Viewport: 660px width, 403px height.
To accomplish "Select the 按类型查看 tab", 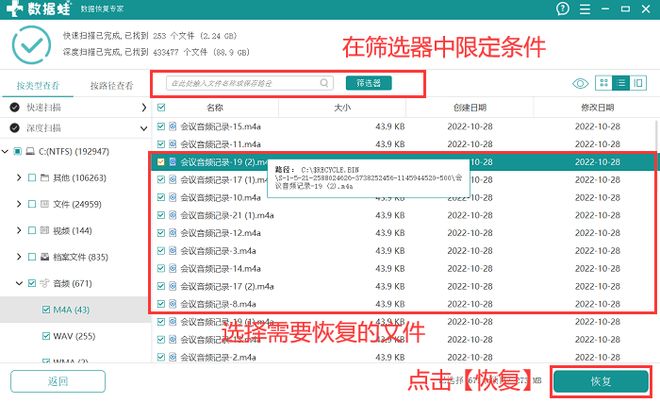I will pos(37,85).
